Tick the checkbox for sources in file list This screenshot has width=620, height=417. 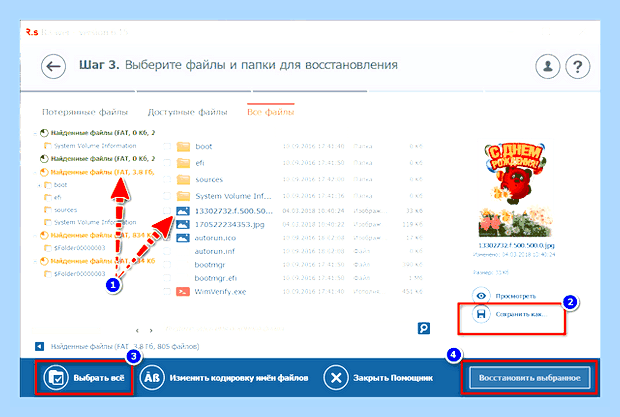pos(167,179)
